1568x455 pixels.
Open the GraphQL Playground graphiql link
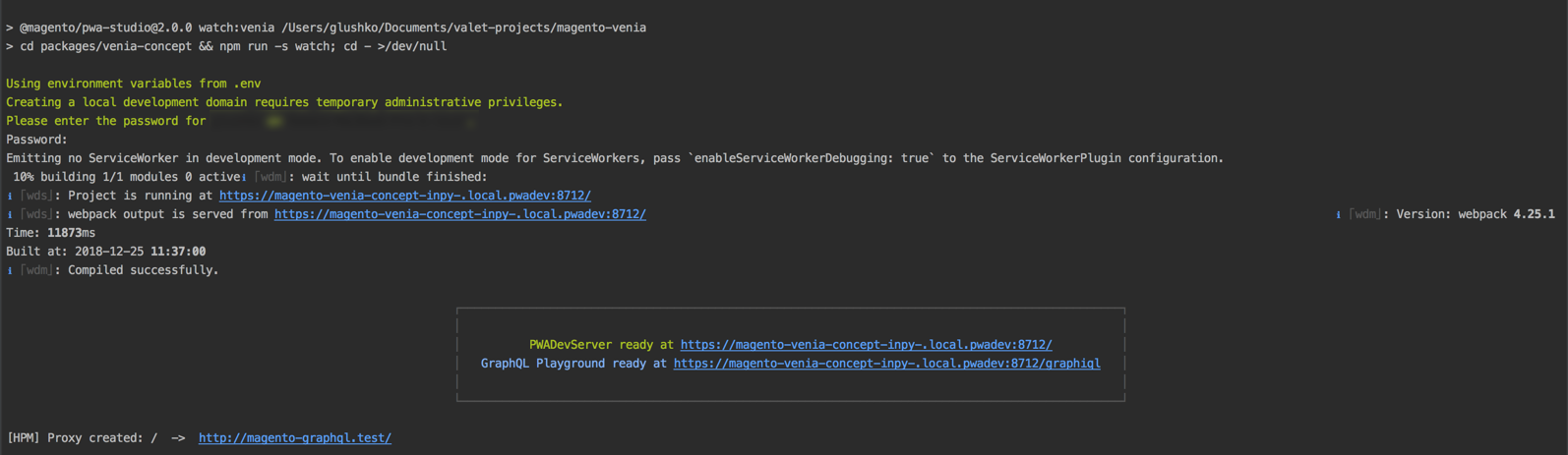coord(886,364)
